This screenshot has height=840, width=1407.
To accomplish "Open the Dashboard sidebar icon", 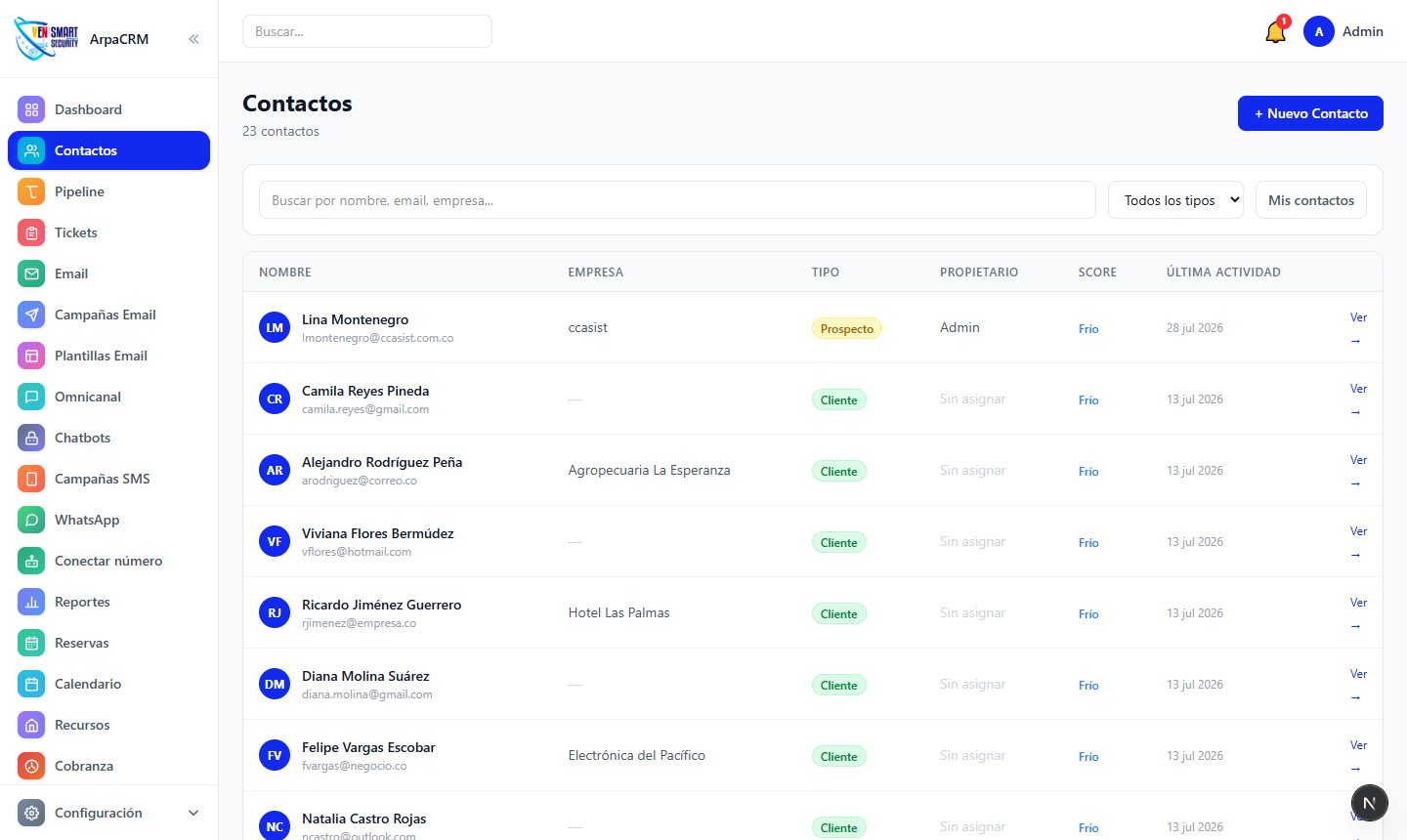I will 31,109.
